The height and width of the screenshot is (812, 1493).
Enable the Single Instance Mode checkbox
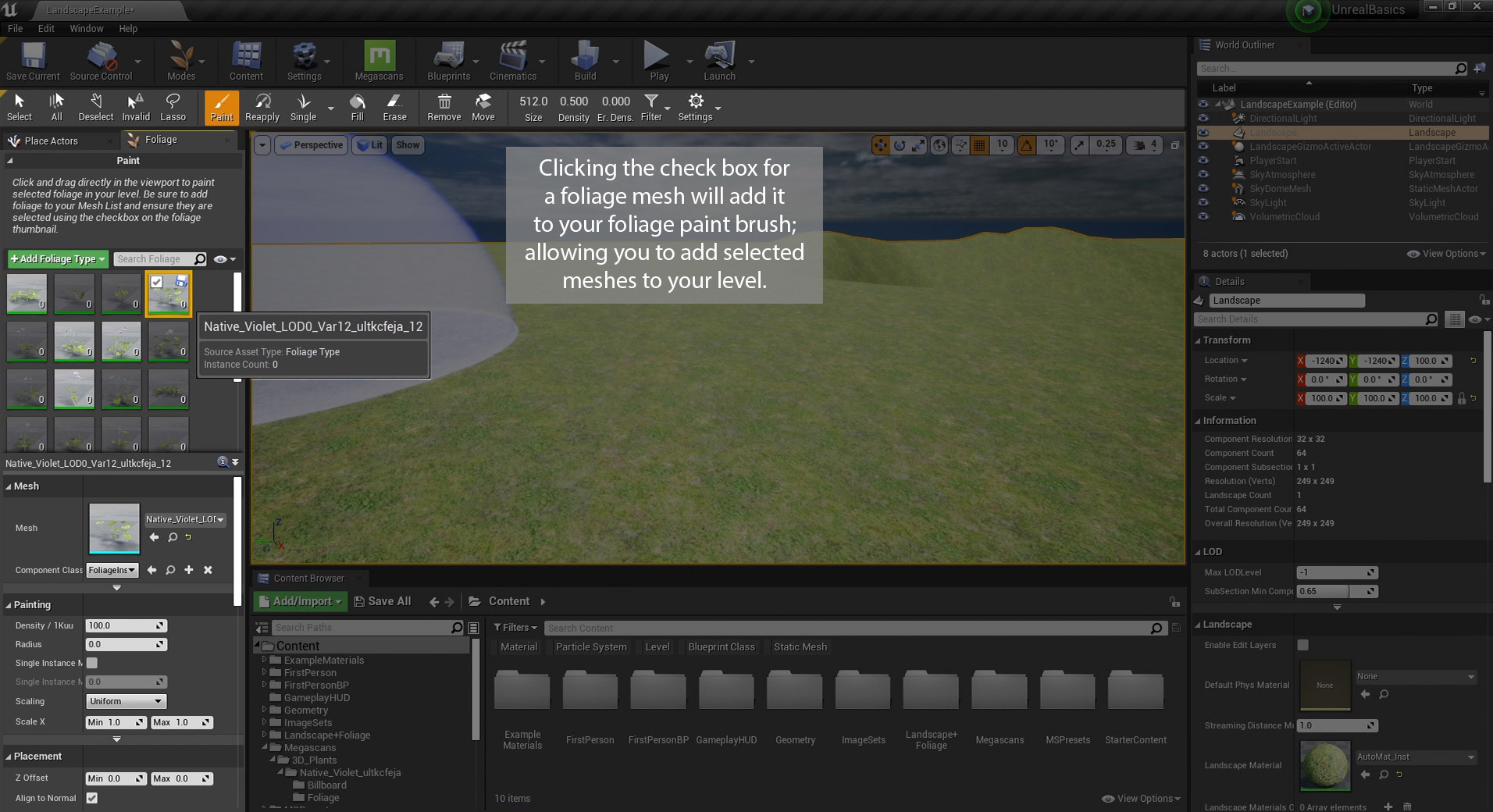(x=92, y=663)
